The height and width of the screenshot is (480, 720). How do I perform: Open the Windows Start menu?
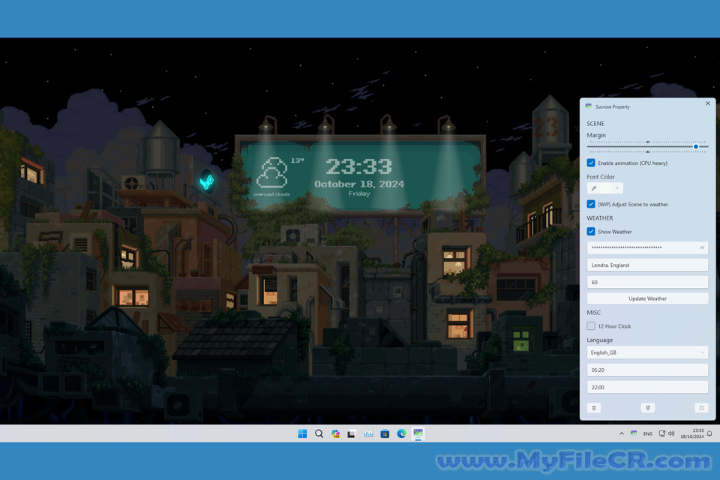coord(302,434)
